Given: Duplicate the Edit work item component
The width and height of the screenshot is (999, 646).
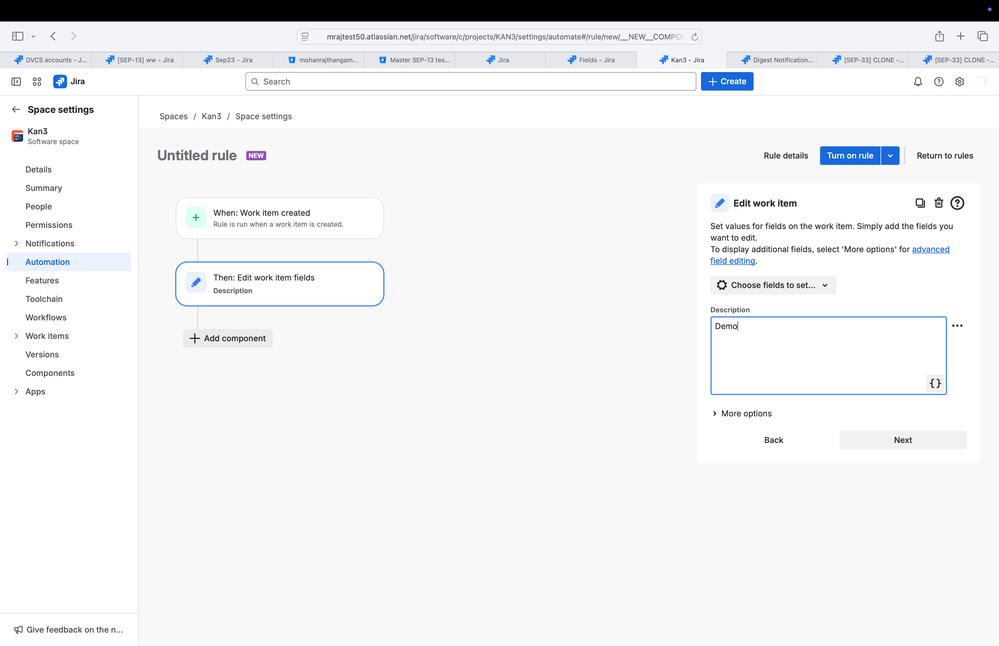Looking at the screenshot, I should (x=920, y=203).
